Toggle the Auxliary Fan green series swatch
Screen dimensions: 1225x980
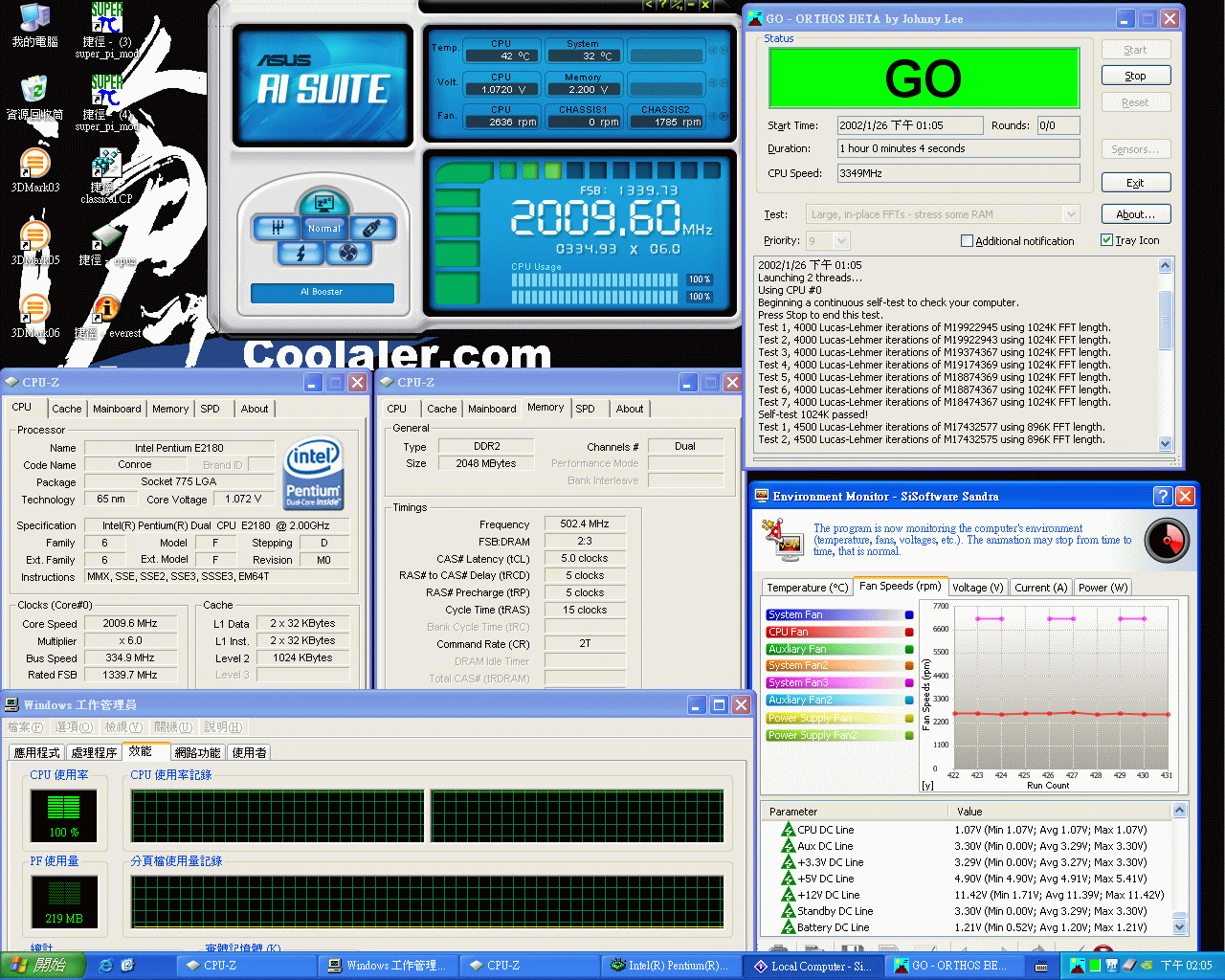pyautogui.click(x=909, y=650)
